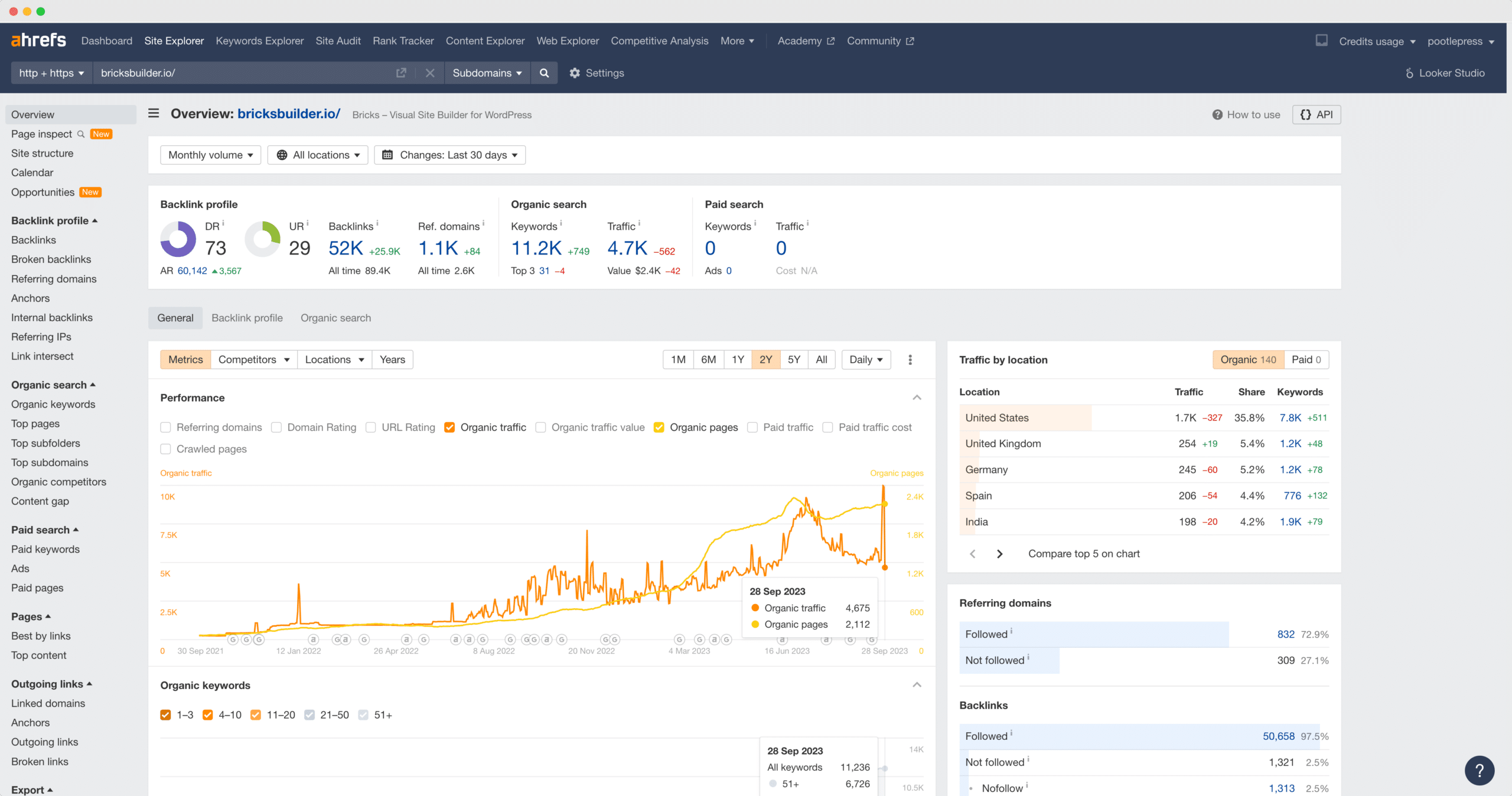Viewport: 1512px width, 796px height.
Task: Open Looker Studio link
Action: [1445, 73]
